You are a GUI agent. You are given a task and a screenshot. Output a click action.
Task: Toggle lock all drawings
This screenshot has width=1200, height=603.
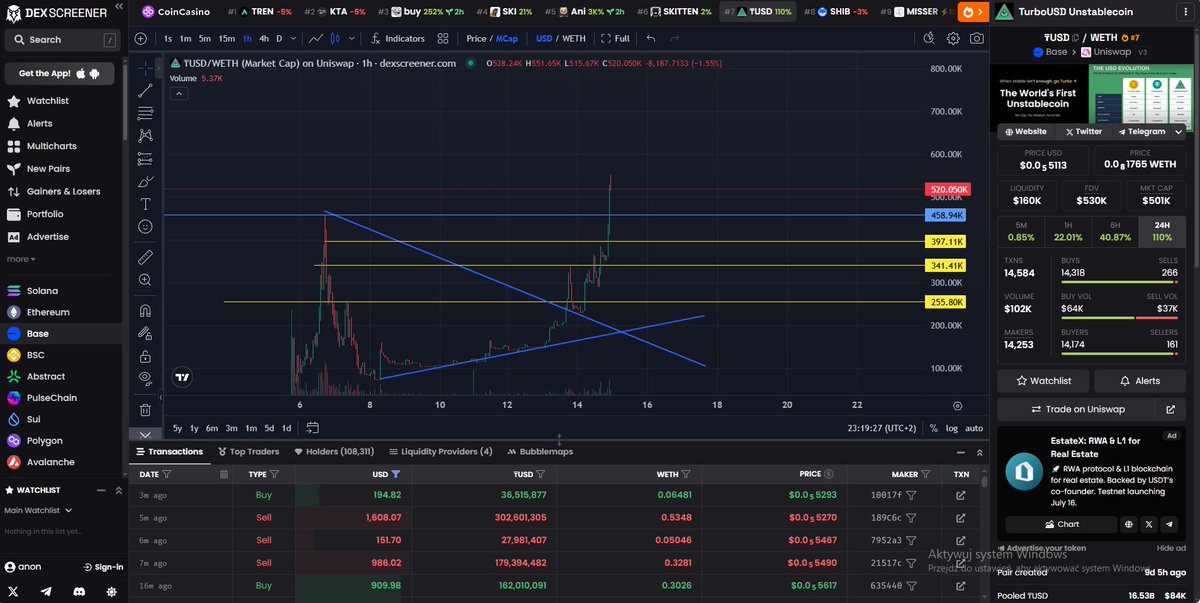[146, 356]
